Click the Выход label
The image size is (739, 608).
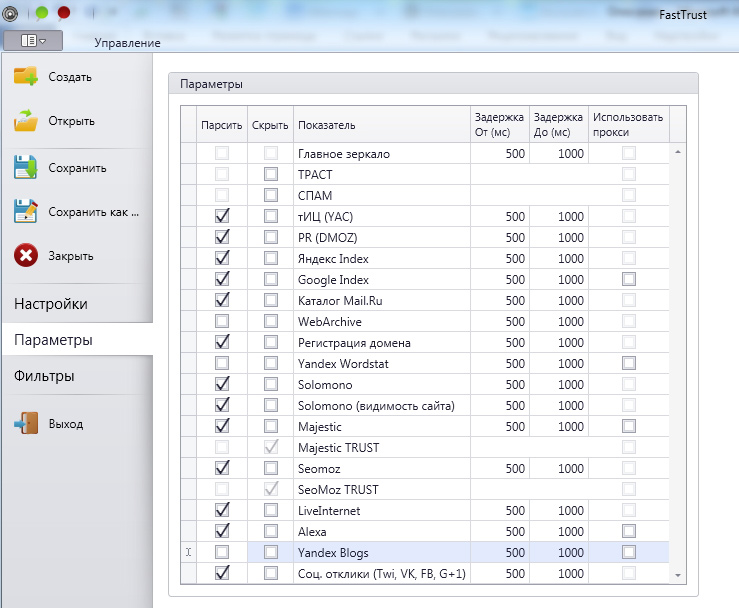pos(66,424)
